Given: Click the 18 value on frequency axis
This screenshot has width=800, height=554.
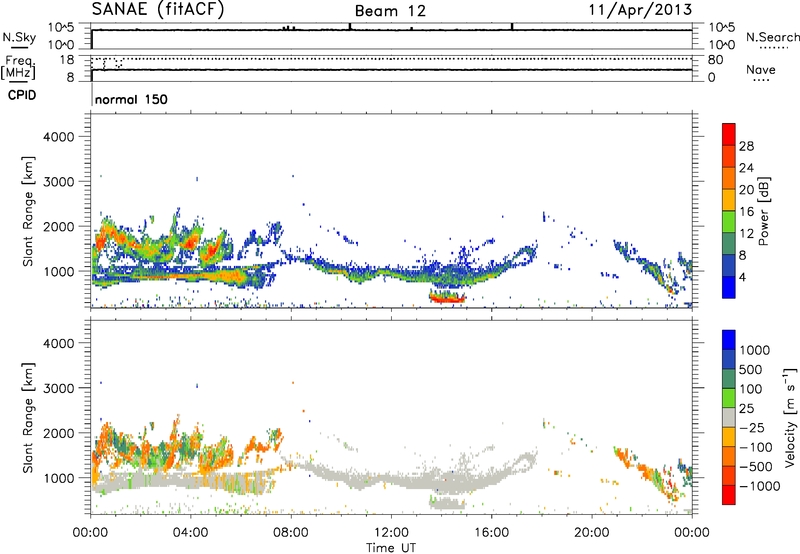Looking at the screenshot, I should coord(66,60).
